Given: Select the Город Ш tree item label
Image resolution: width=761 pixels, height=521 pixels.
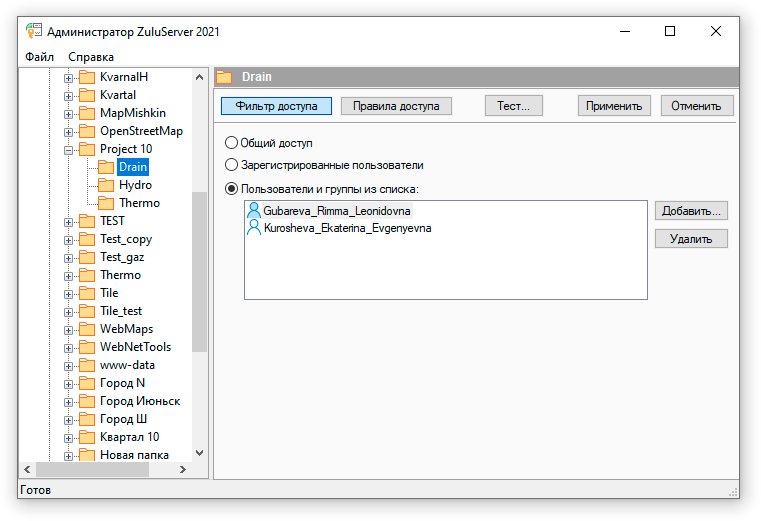Looking at the screenshot, I should (x=123, y=419).
